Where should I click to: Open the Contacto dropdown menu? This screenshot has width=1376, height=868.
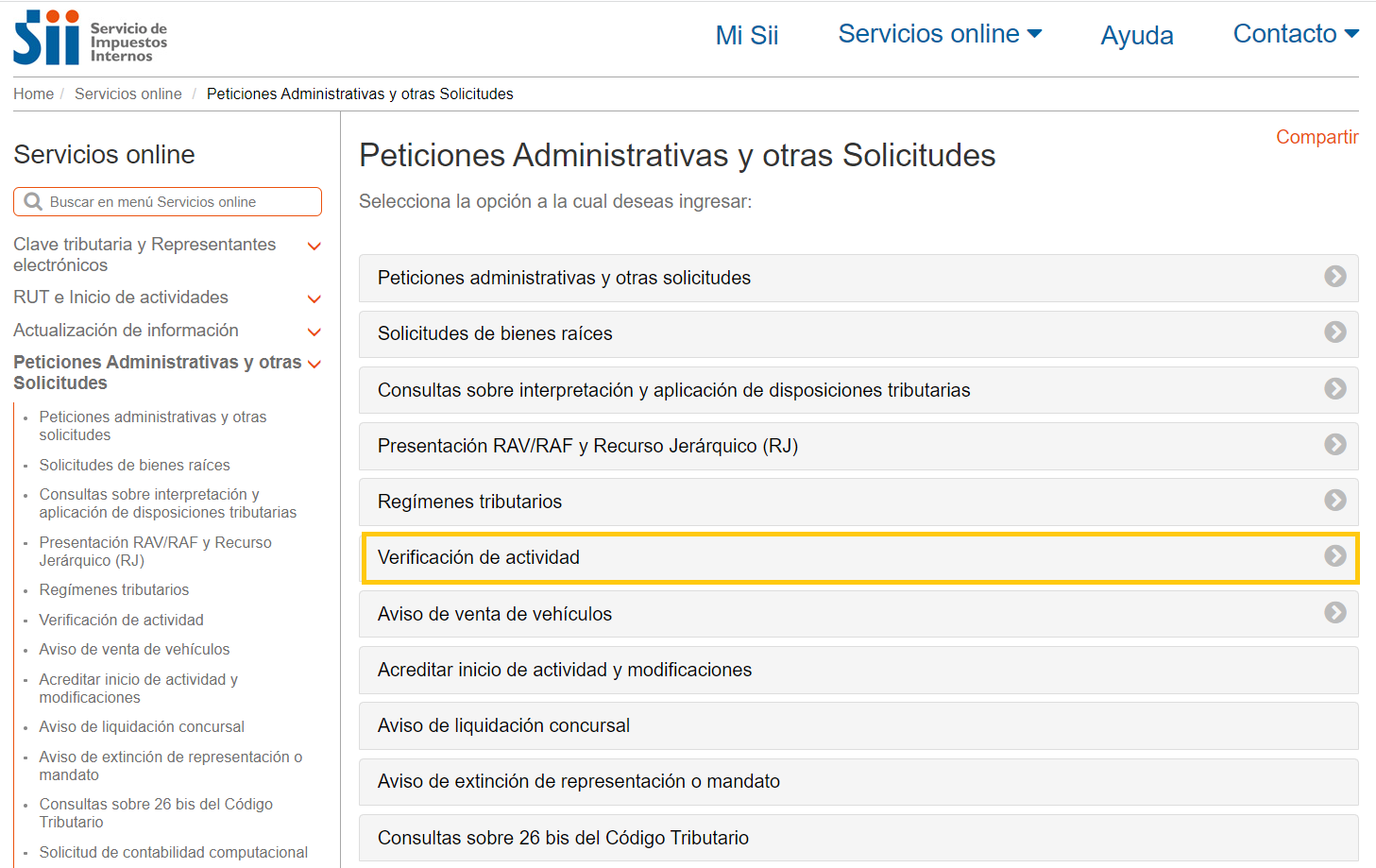[1296, 34]
